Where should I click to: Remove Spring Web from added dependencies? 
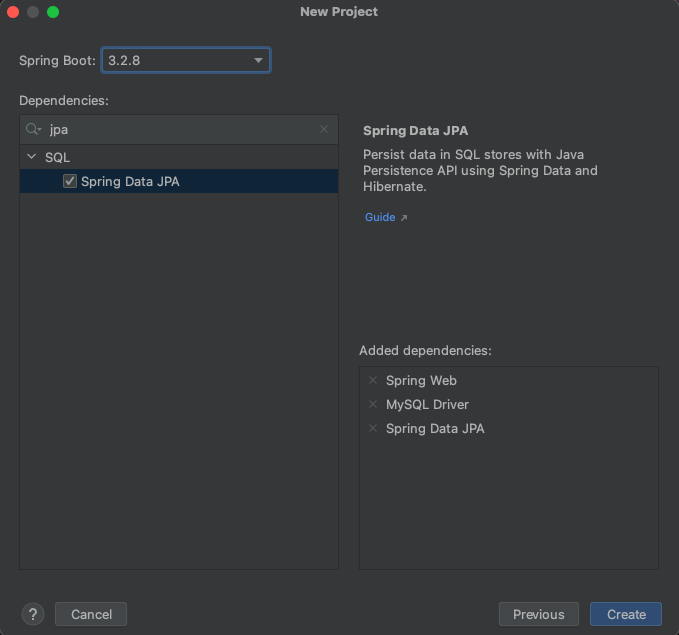373,380
